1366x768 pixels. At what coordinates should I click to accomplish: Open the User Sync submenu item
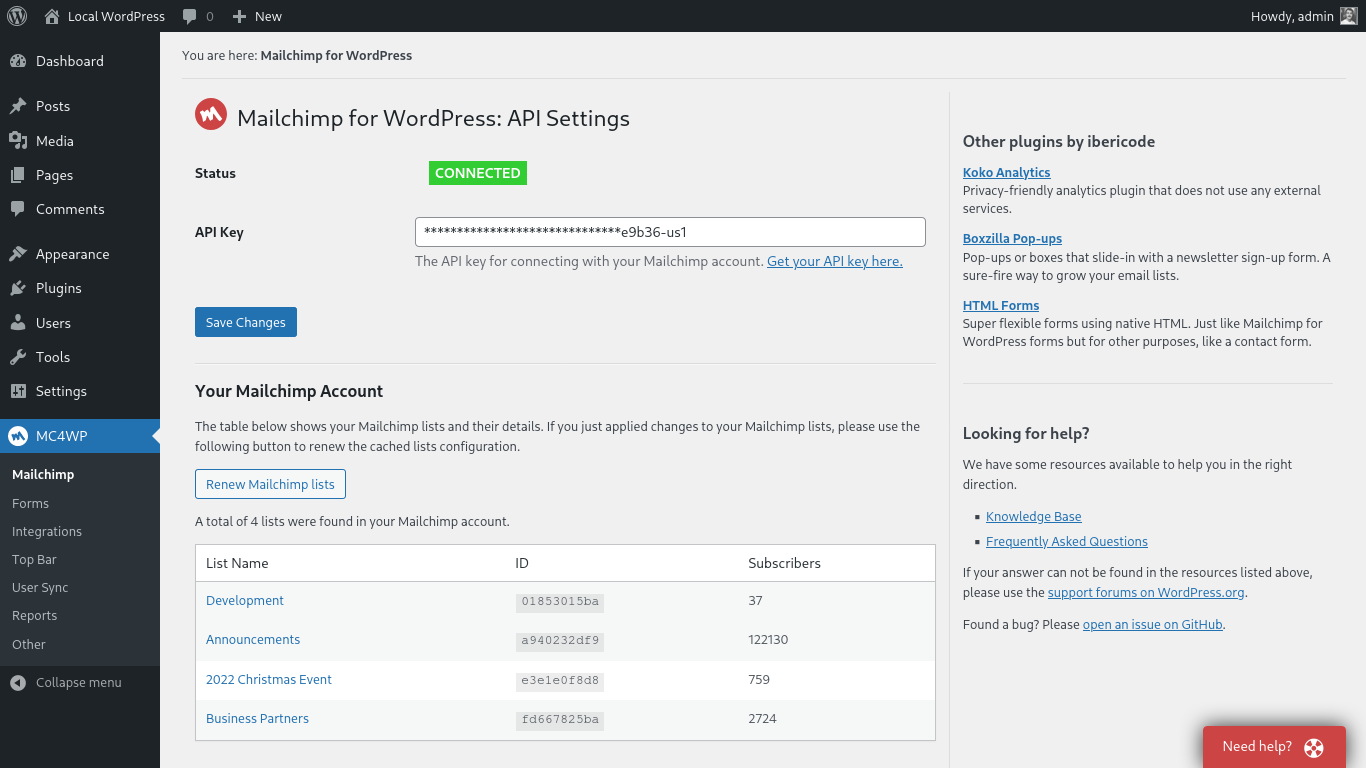tap(40, 587)
